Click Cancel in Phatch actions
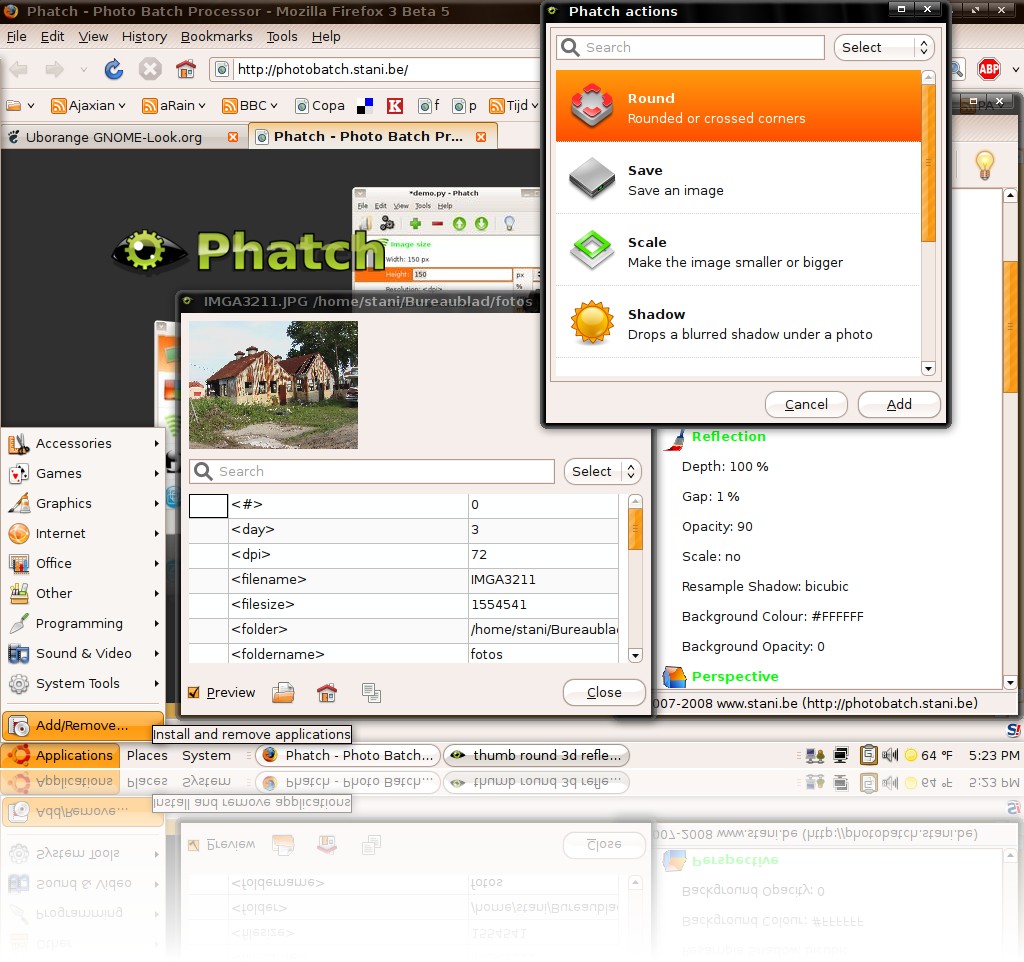The width and height of the screenshot is (1024, 962). pos(806,405)
